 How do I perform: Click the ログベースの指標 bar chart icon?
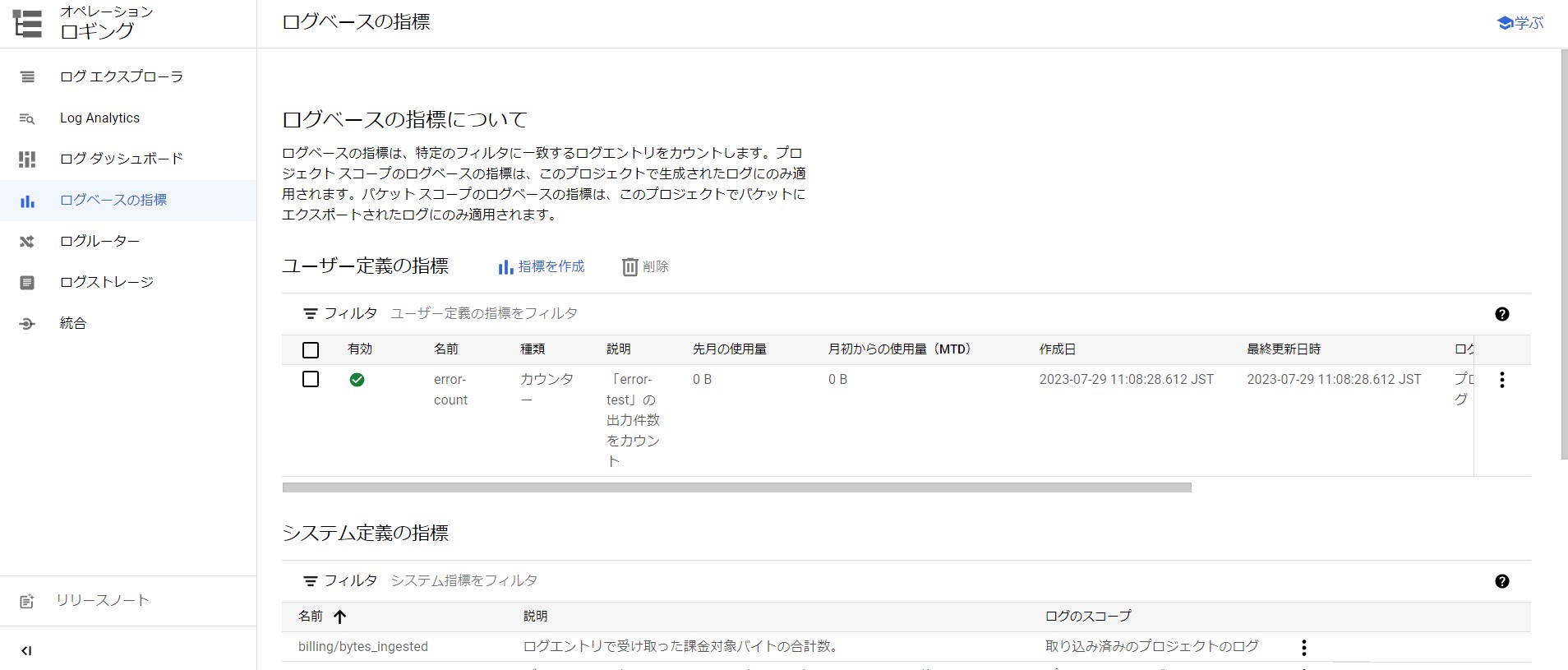pos(27,201)
